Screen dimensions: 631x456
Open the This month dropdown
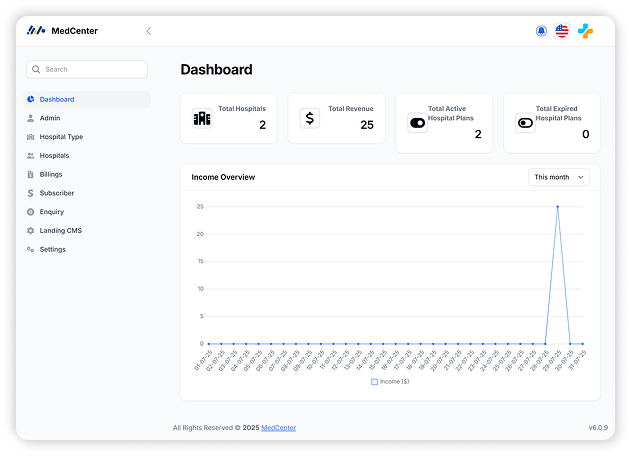(559, 177)
